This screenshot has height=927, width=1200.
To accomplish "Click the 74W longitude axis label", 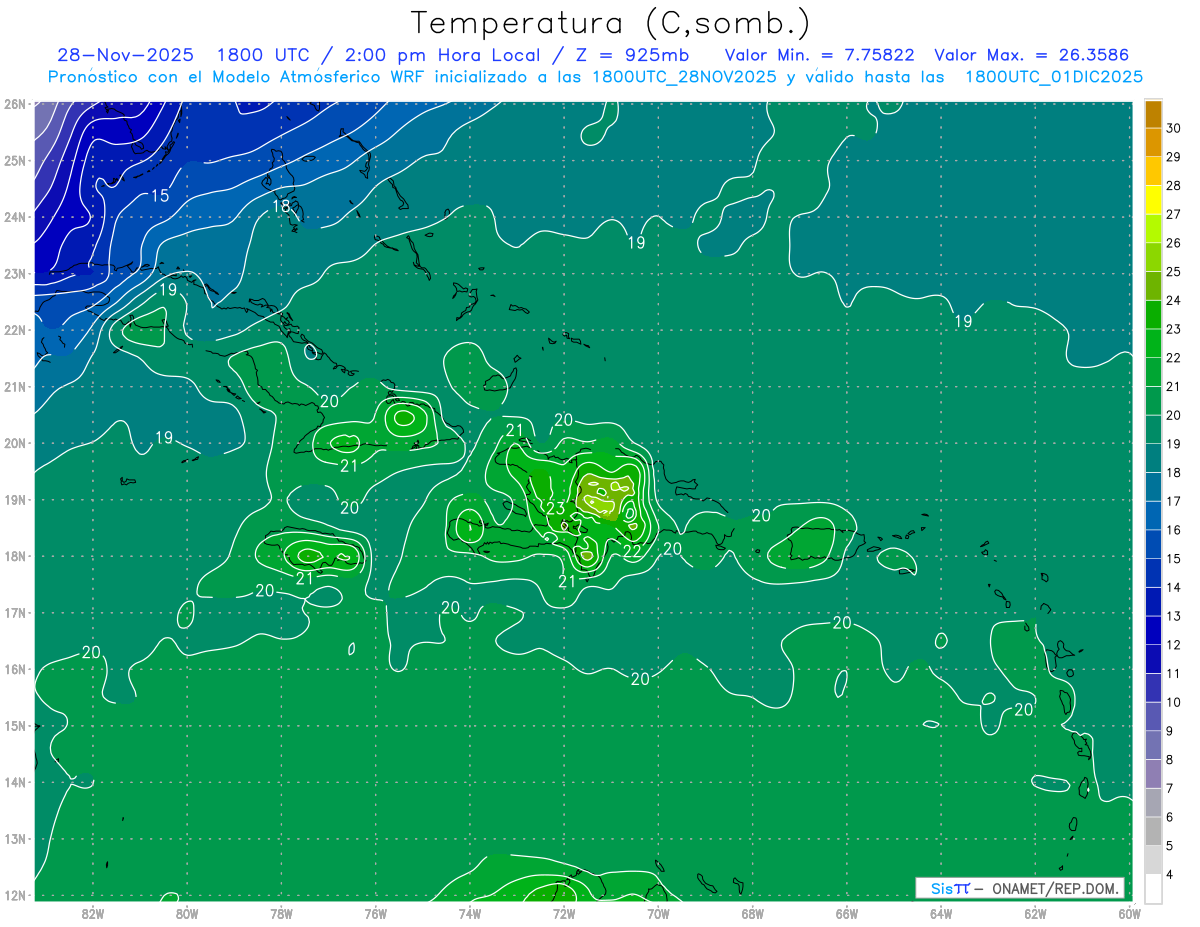I will pos(470,913).
